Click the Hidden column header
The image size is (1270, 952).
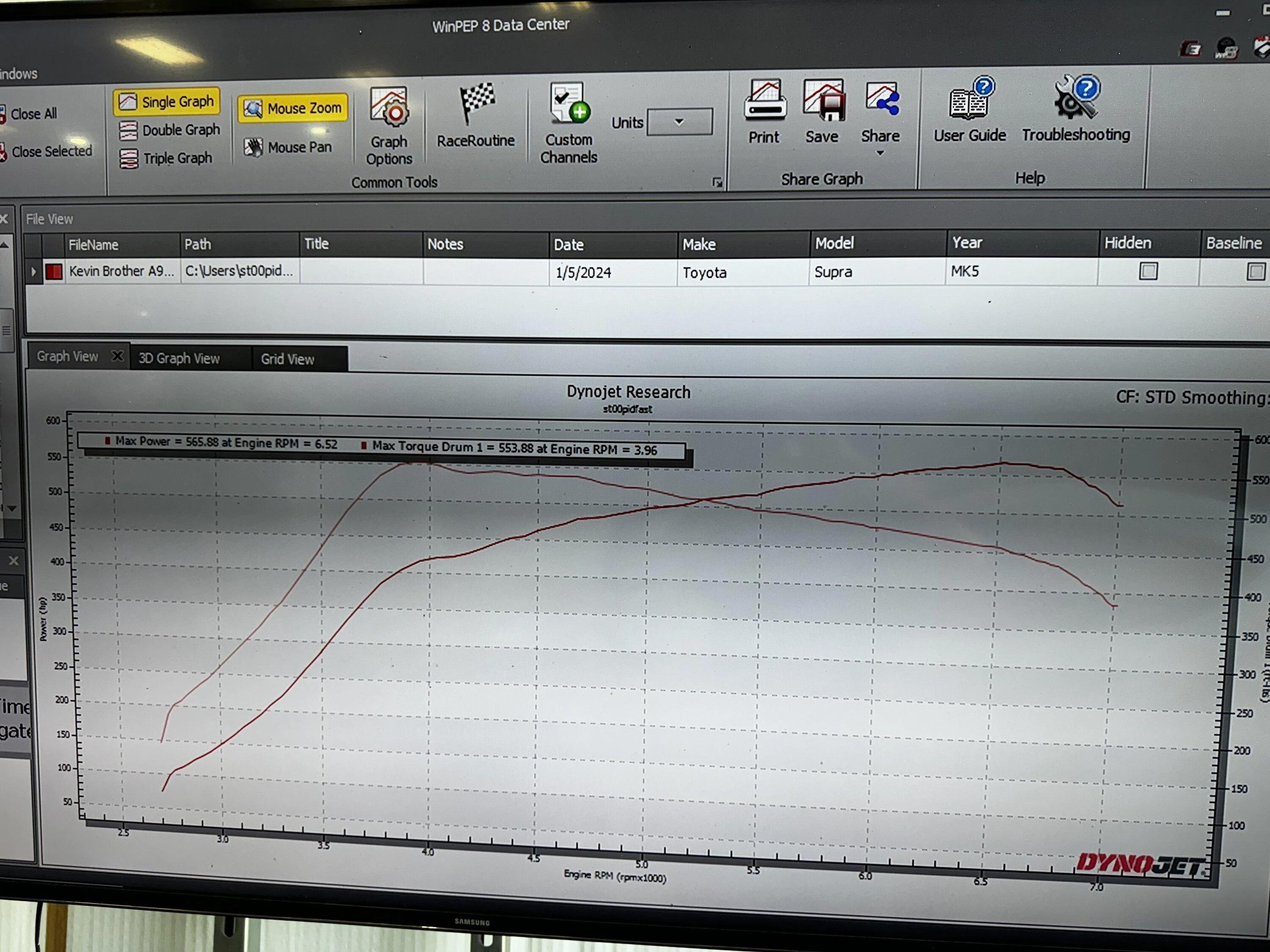coord(1149,243)
